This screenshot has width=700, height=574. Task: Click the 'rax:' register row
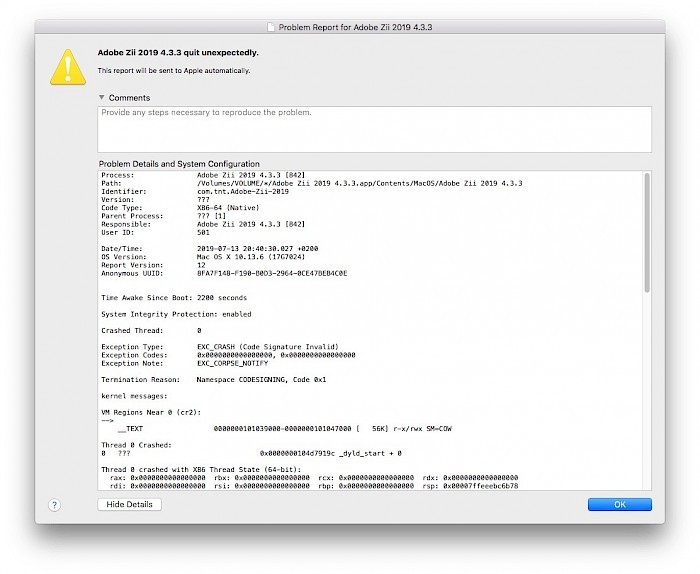click(x=314, y=478)
